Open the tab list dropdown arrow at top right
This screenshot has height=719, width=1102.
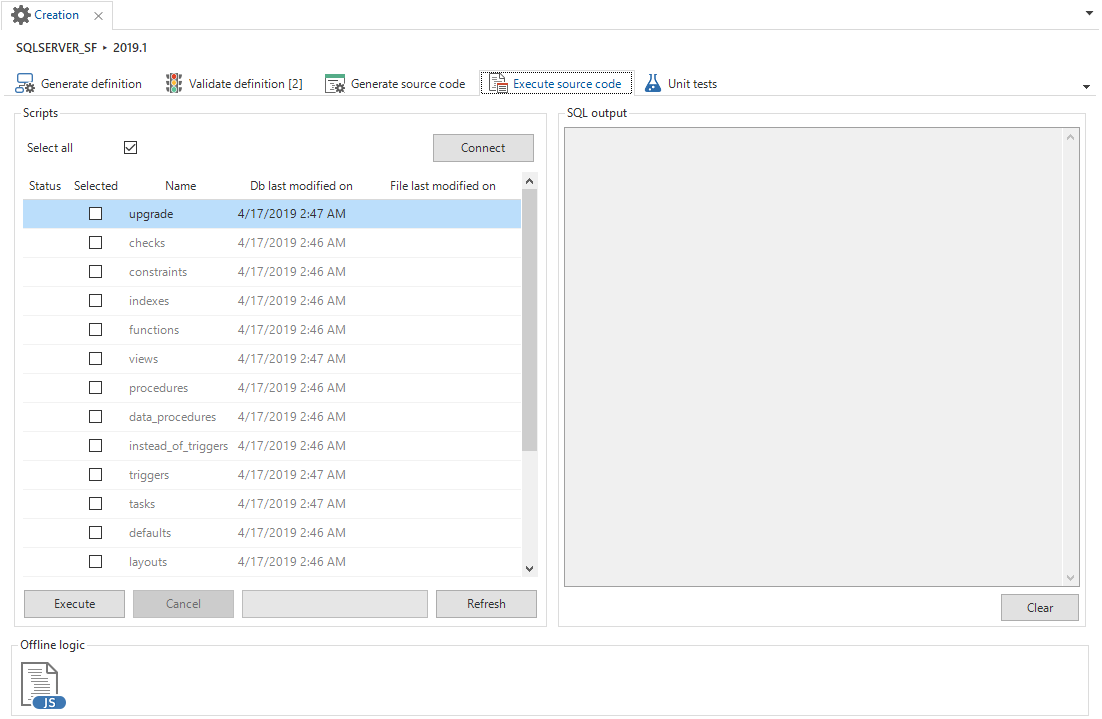tap(1089, 14)
